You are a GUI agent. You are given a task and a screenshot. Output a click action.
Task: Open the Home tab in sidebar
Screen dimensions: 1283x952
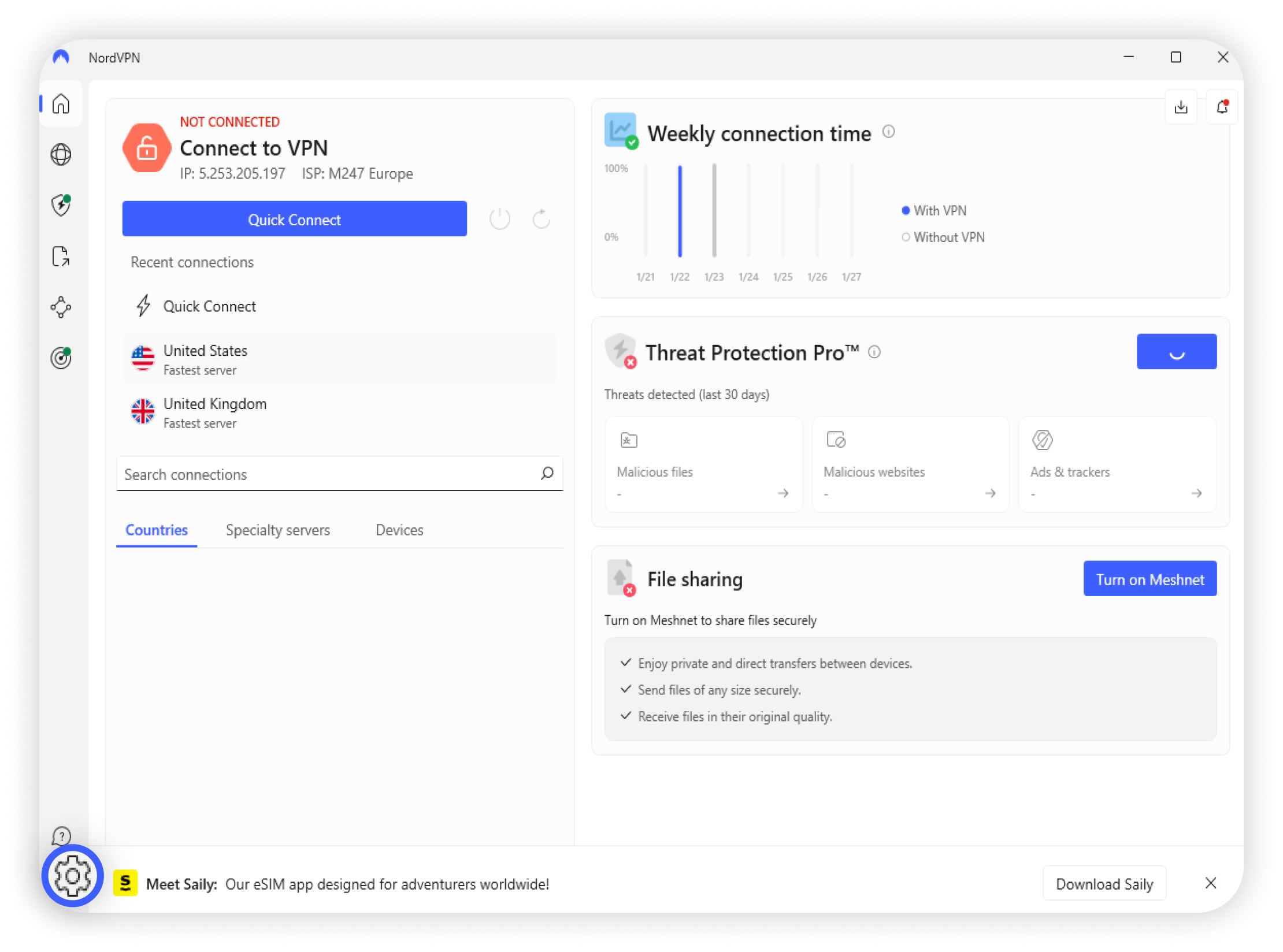point(61,104)
